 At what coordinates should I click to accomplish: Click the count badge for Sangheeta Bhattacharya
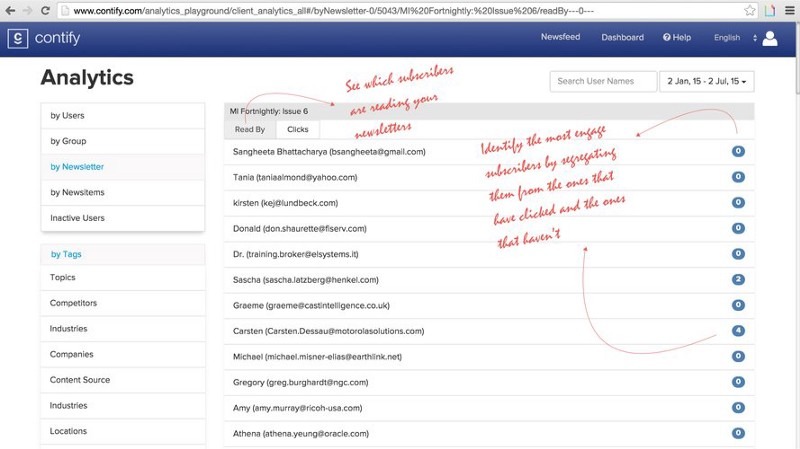click(738, 151)
